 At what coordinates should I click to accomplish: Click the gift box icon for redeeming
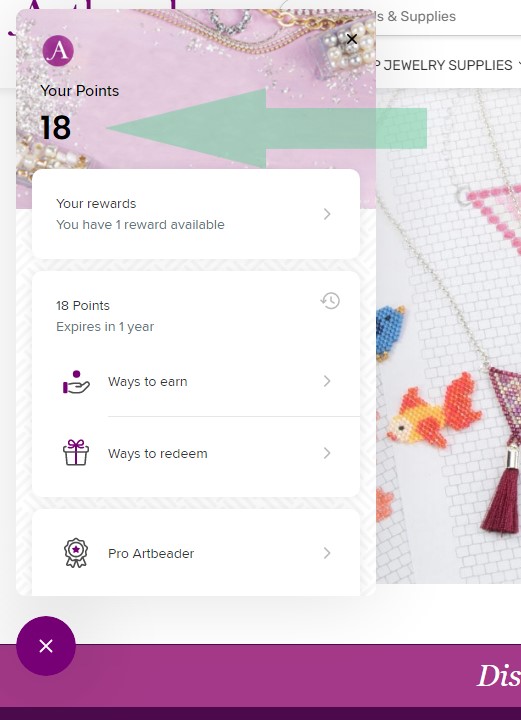[x=76, y=453]
